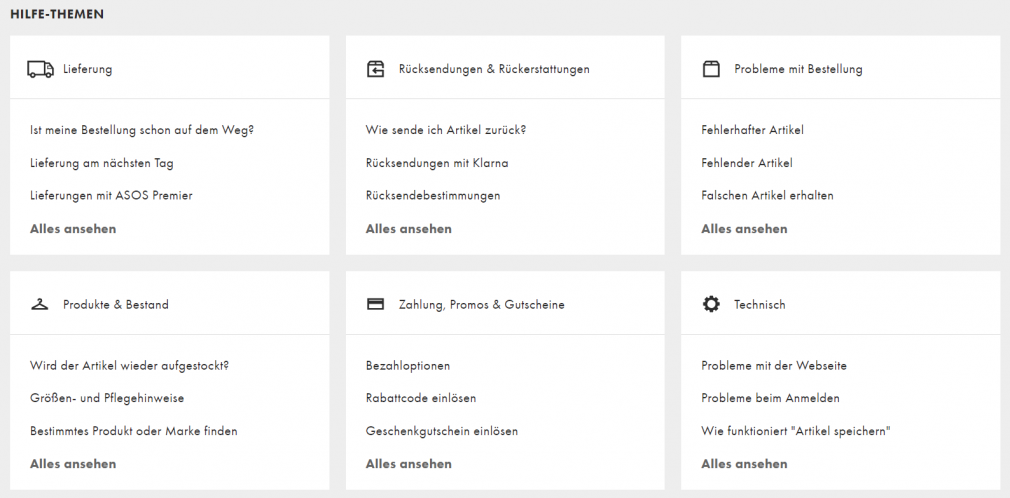Click the credit card icon beside Zahlung
The height and width of the screenshot is (498, 1010).
pos(375,304)
